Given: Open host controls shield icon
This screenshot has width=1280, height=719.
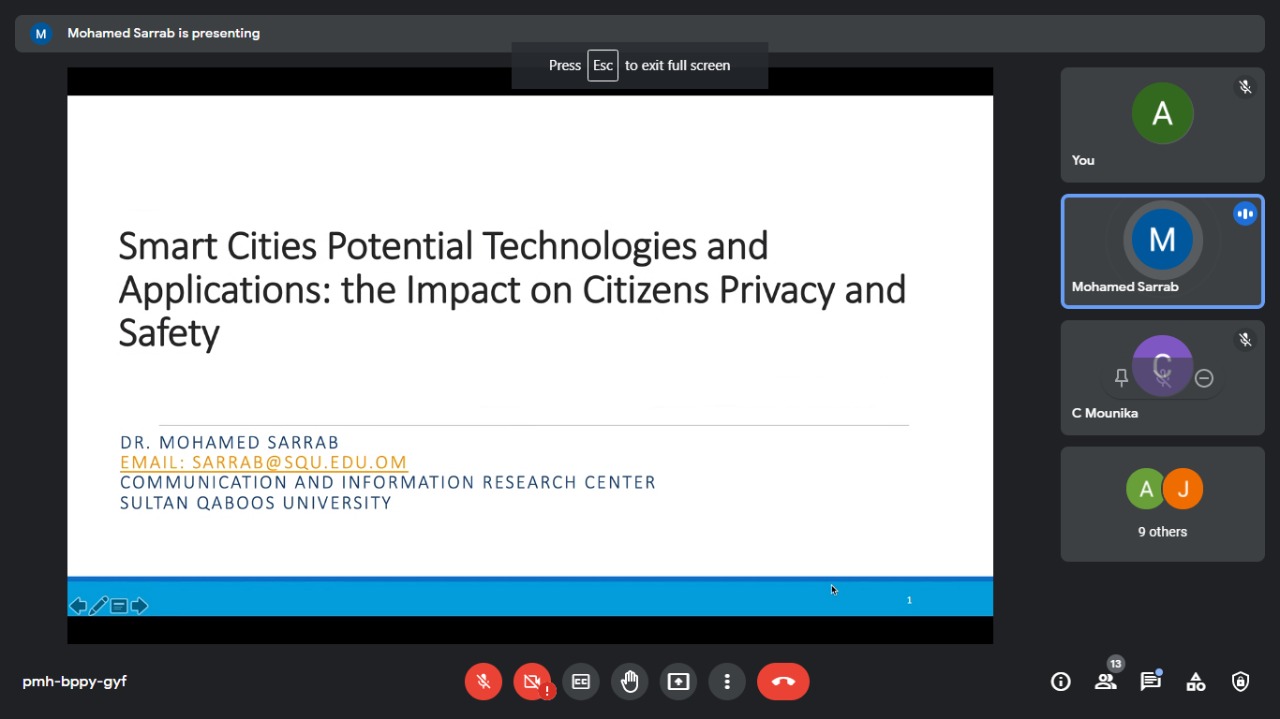Looking at the screenshot, I should pos(1240,682).
